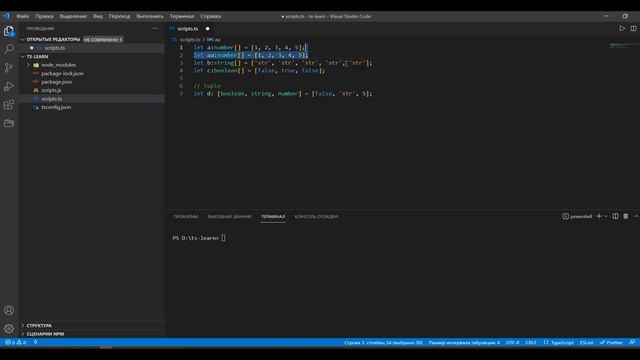The image size is (640, 360).
Task: Split the editor to the right
Action: click(x=633, y=29)
